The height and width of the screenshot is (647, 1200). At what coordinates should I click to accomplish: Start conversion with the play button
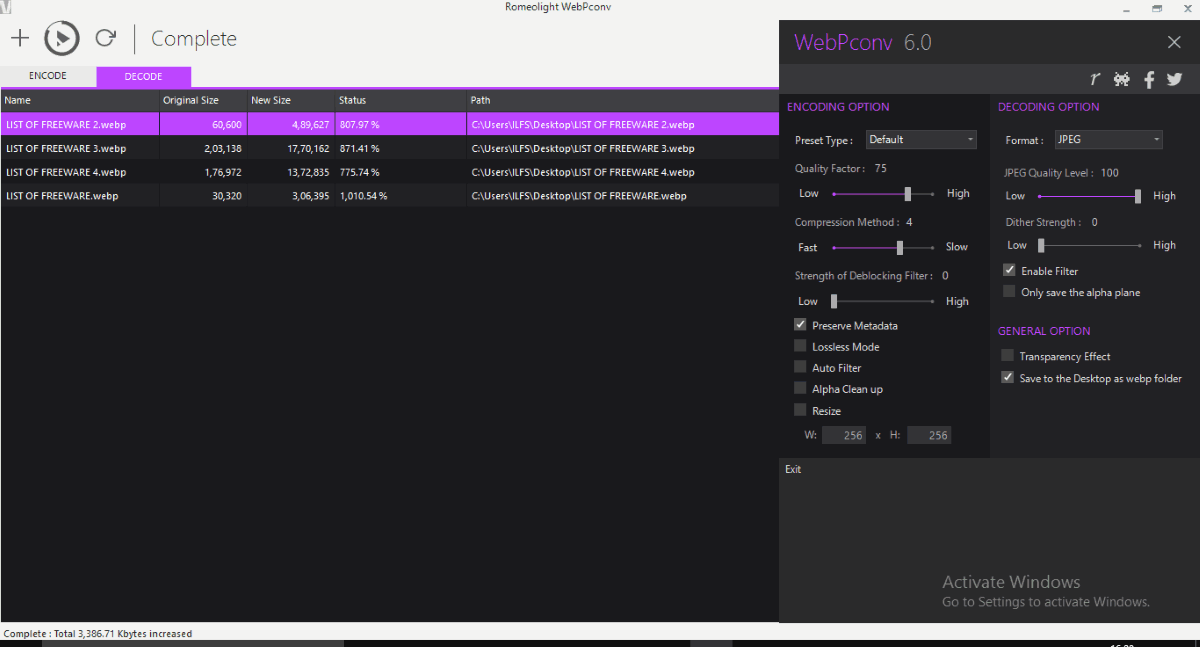pos(62,39)
